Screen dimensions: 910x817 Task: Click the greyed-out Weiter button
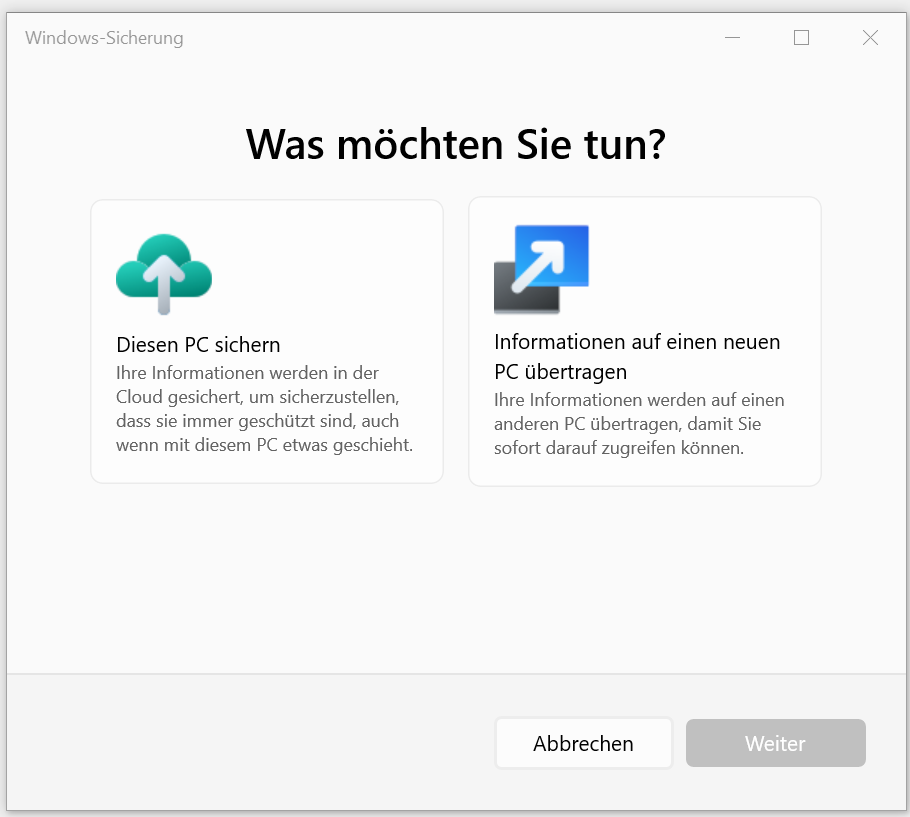(x=775, y=744)
